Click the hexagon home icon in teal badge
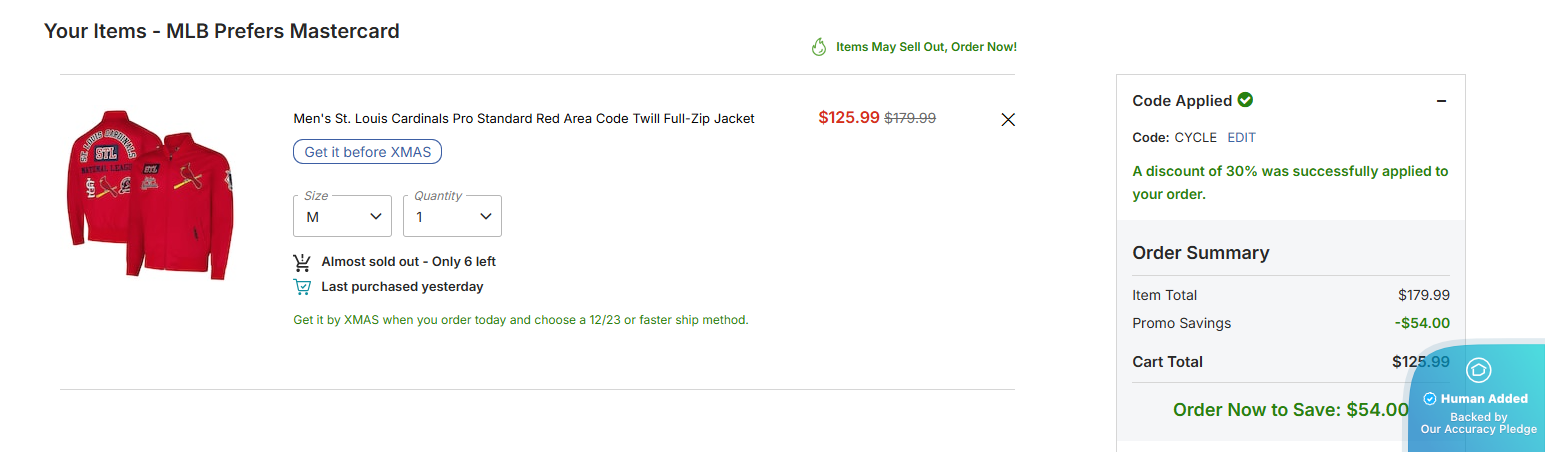Screen dimensions: 1545x452 pyautogui.click(x=1479, y=370)
